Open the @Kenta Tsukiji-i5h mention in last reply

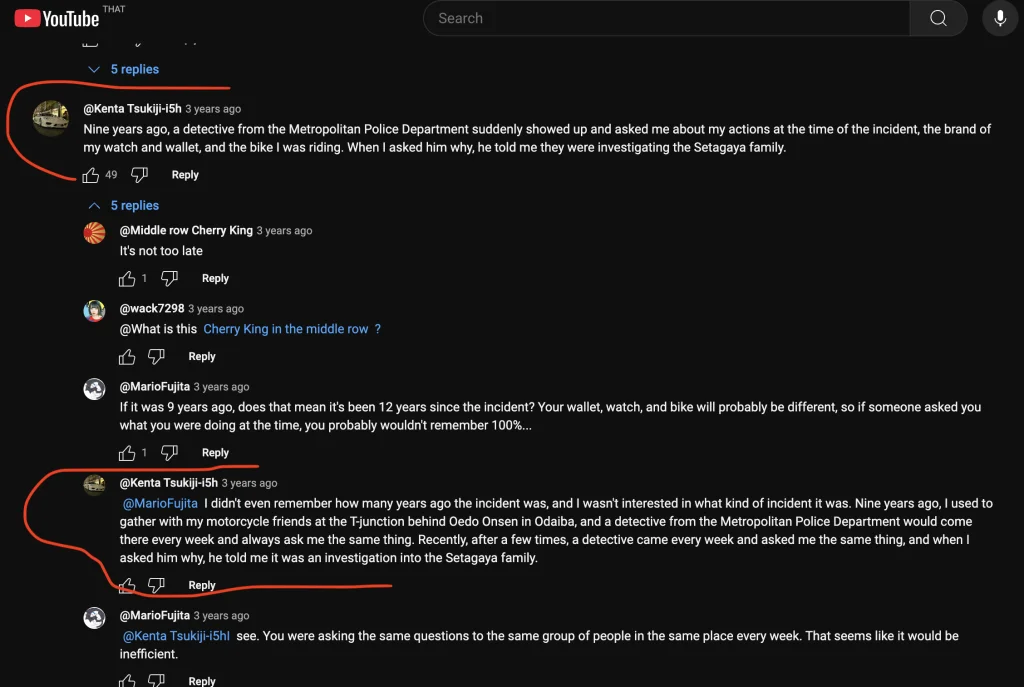click(177, 636)
